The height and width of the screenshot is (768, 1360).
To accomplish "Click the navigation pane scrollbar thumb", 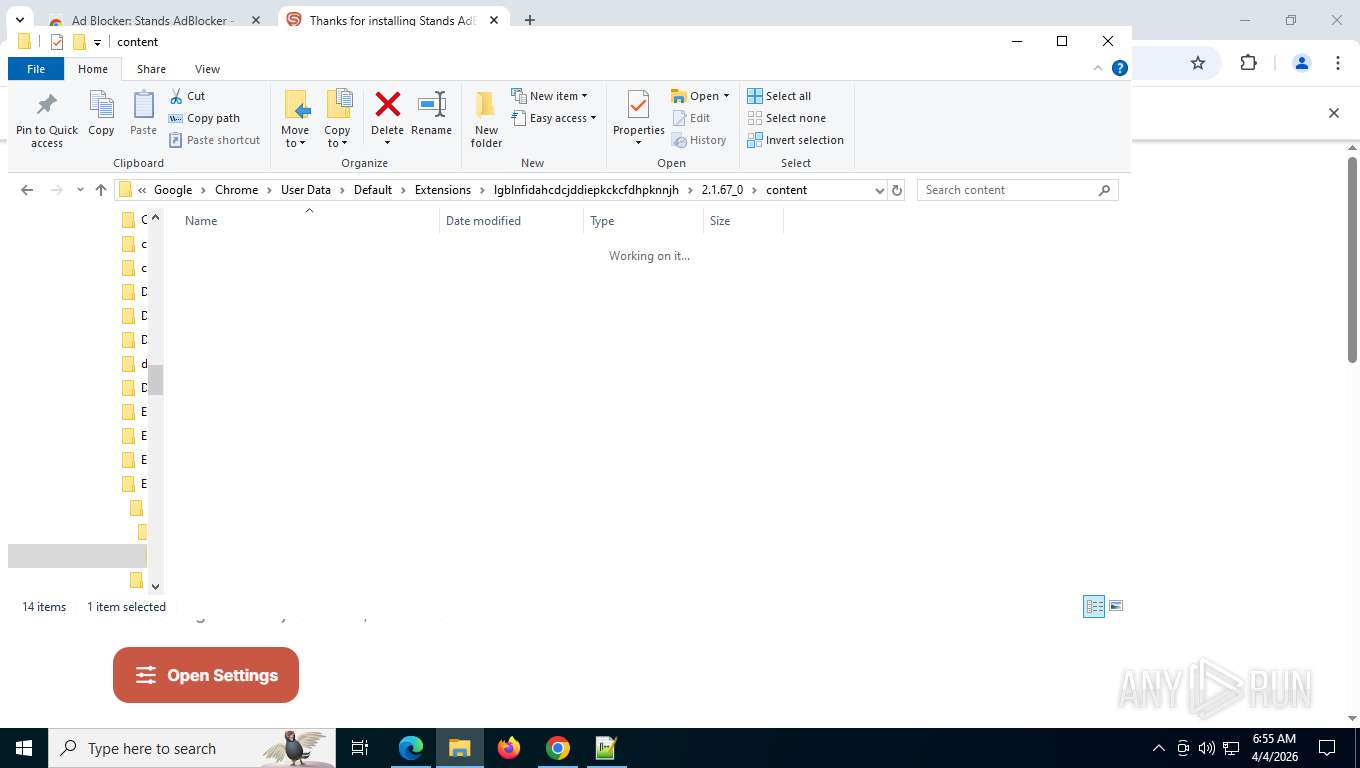I will (x=155, y=380).
